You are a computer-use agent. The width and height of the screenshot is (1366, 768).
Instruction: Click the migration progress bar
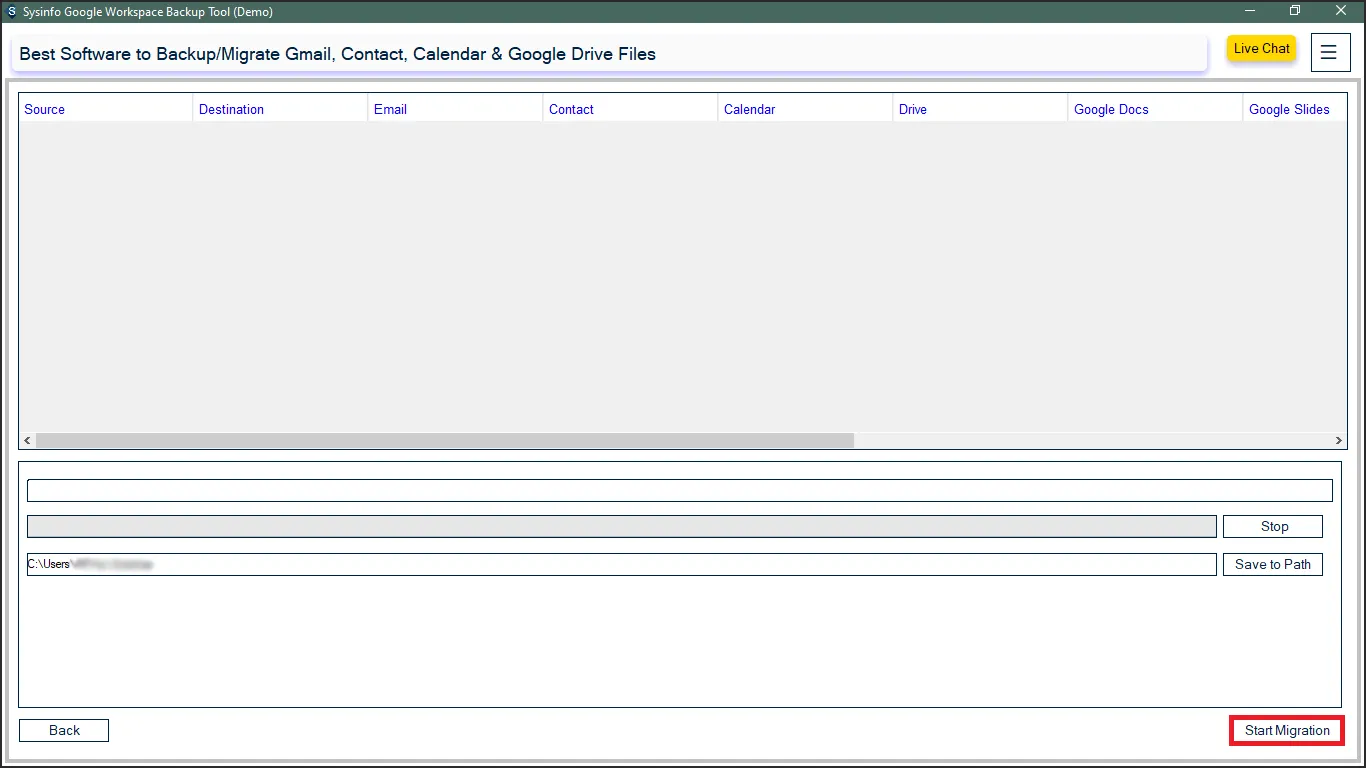click(620, 527)
